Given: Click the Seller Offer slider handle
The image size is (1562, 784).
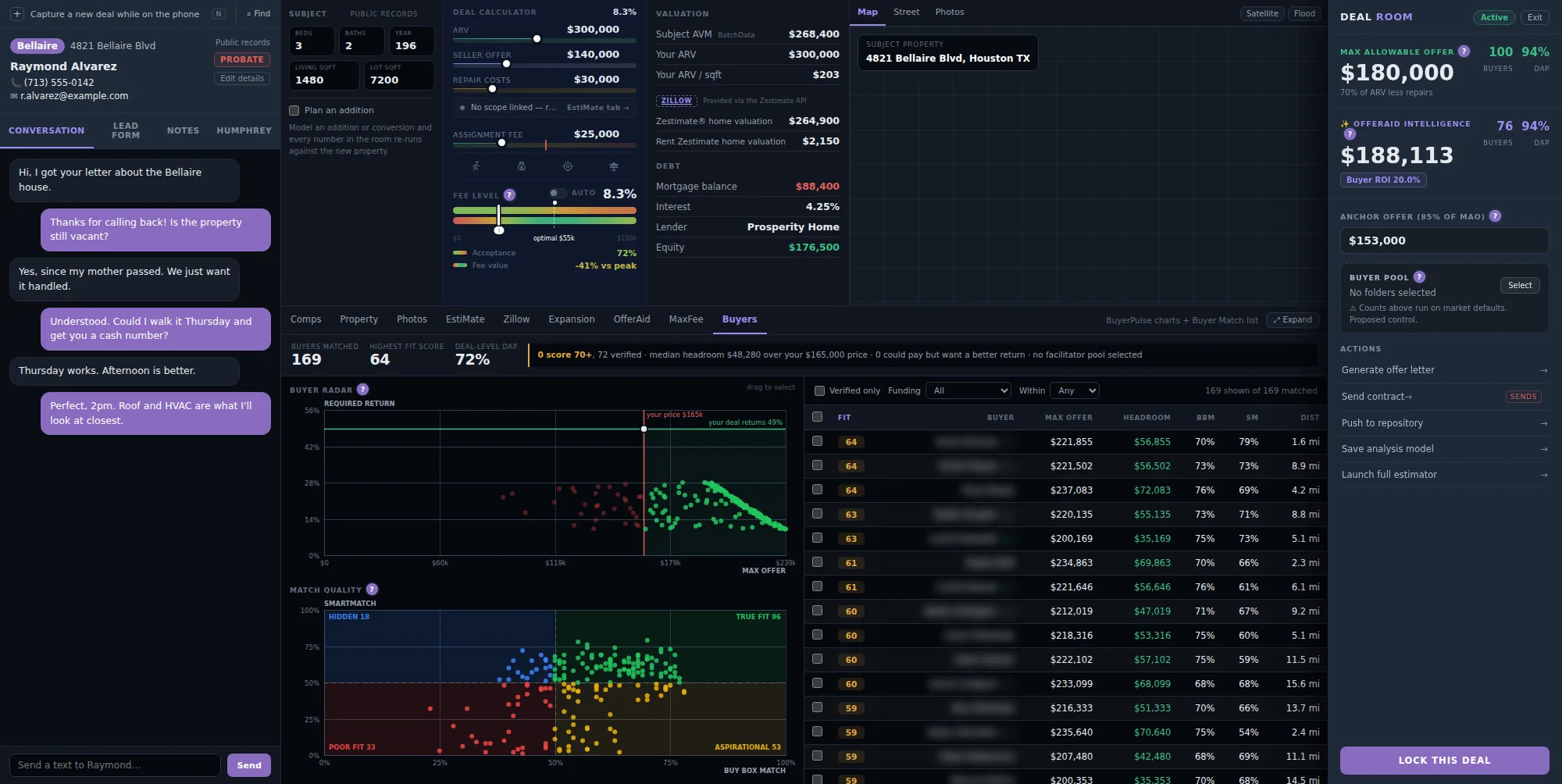Looking at the screenshot, I should (x=506, y=64).
